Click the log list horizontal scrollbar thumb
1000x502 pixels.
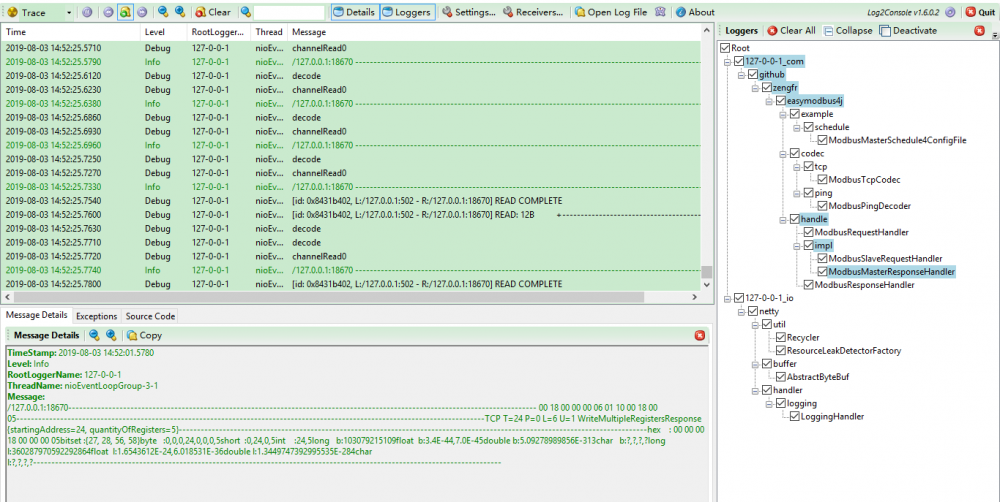(x=328, y=297)
